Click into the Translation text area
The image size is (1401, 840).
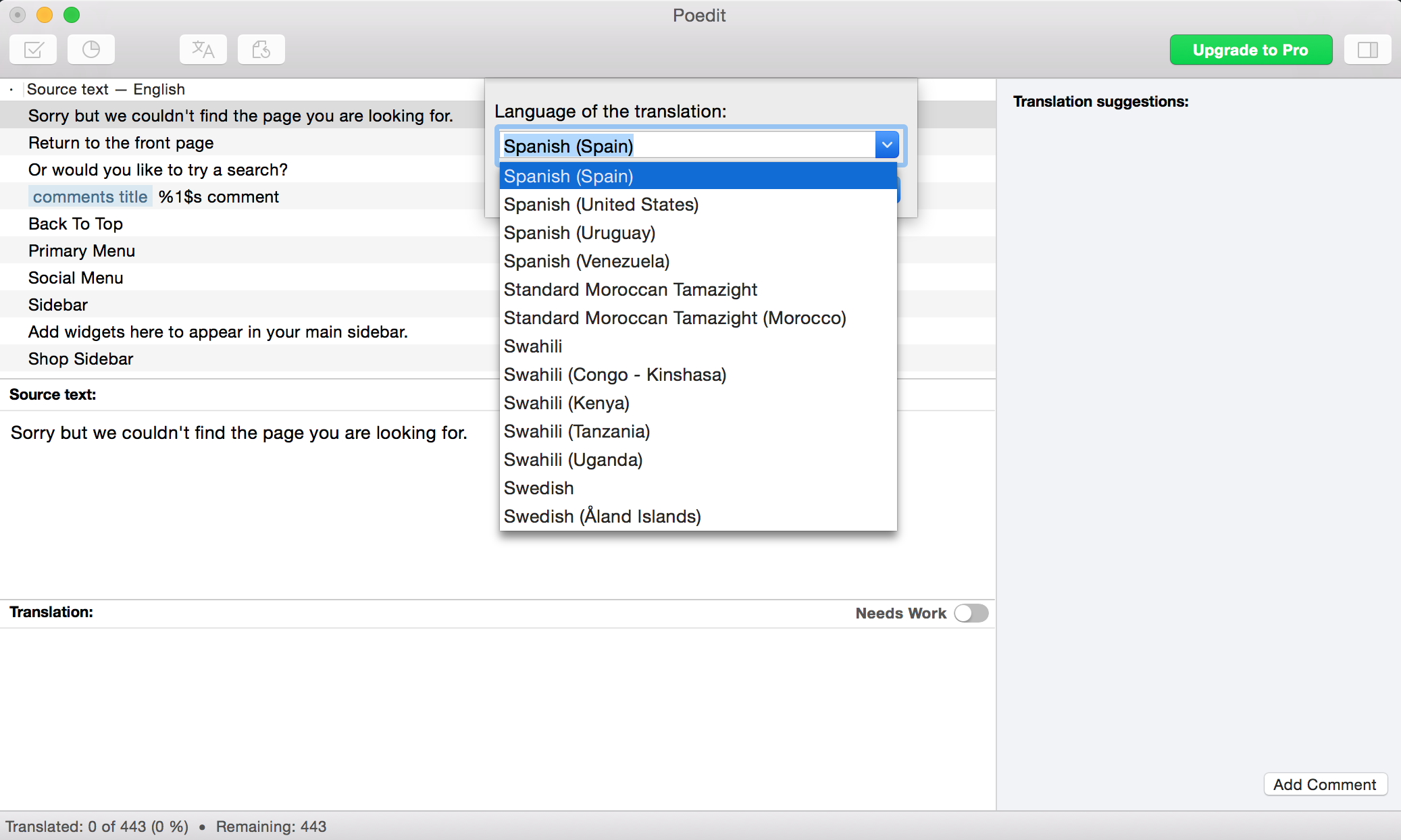497,718
